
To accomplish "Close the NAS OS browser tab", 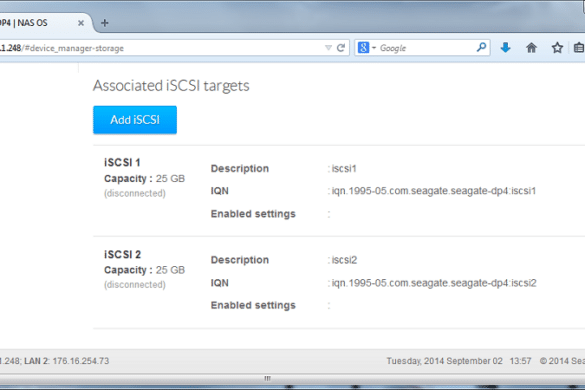I will click(x=81, y=23).
